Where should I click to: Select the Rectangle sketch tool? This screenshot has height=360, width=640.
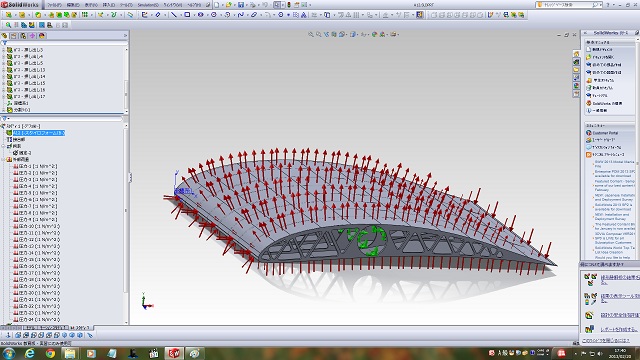click(x=187, y=15)
